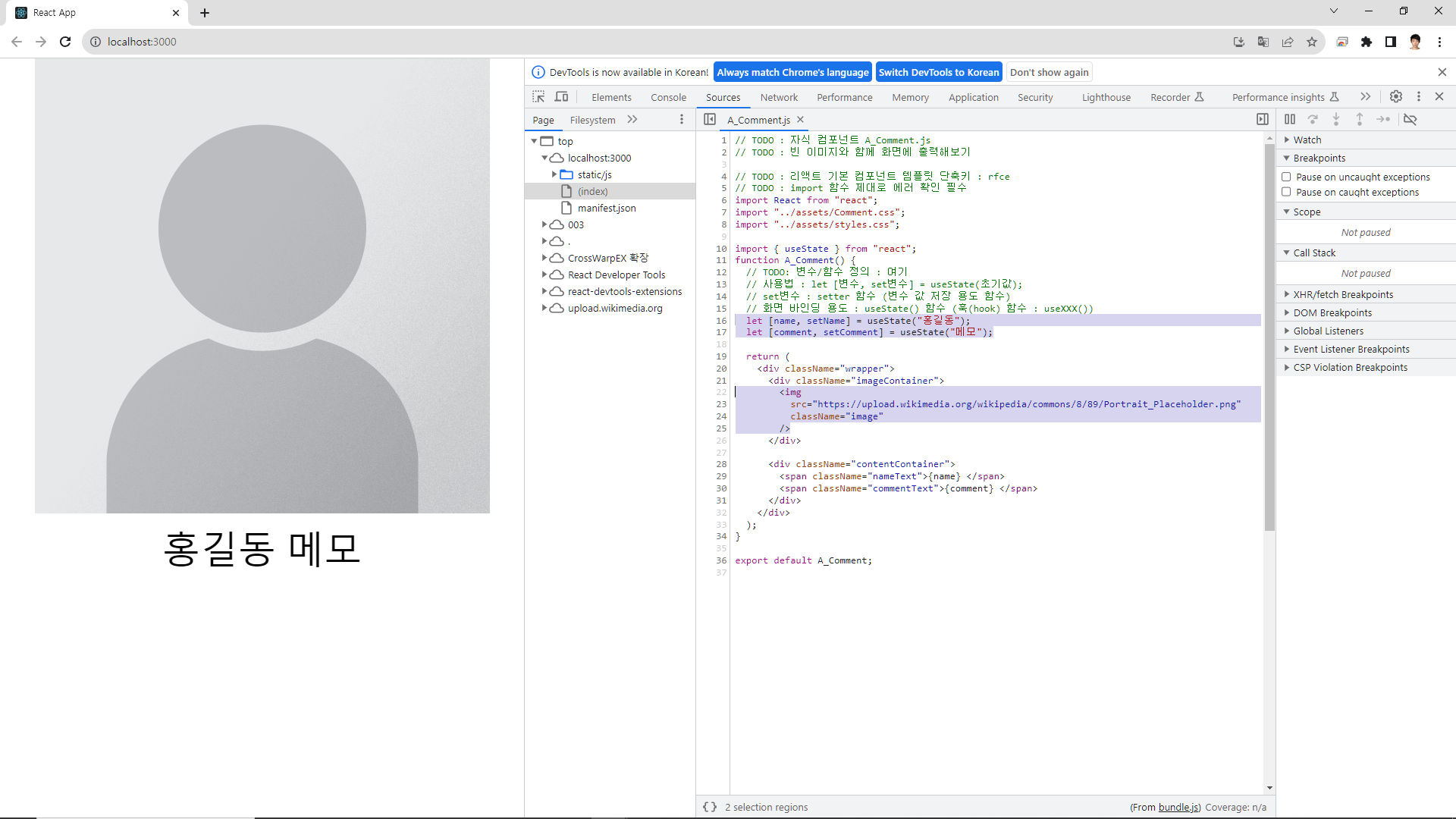1456x819 pixels.
Task: Expand the static/js folder
Action: [554, 174]
